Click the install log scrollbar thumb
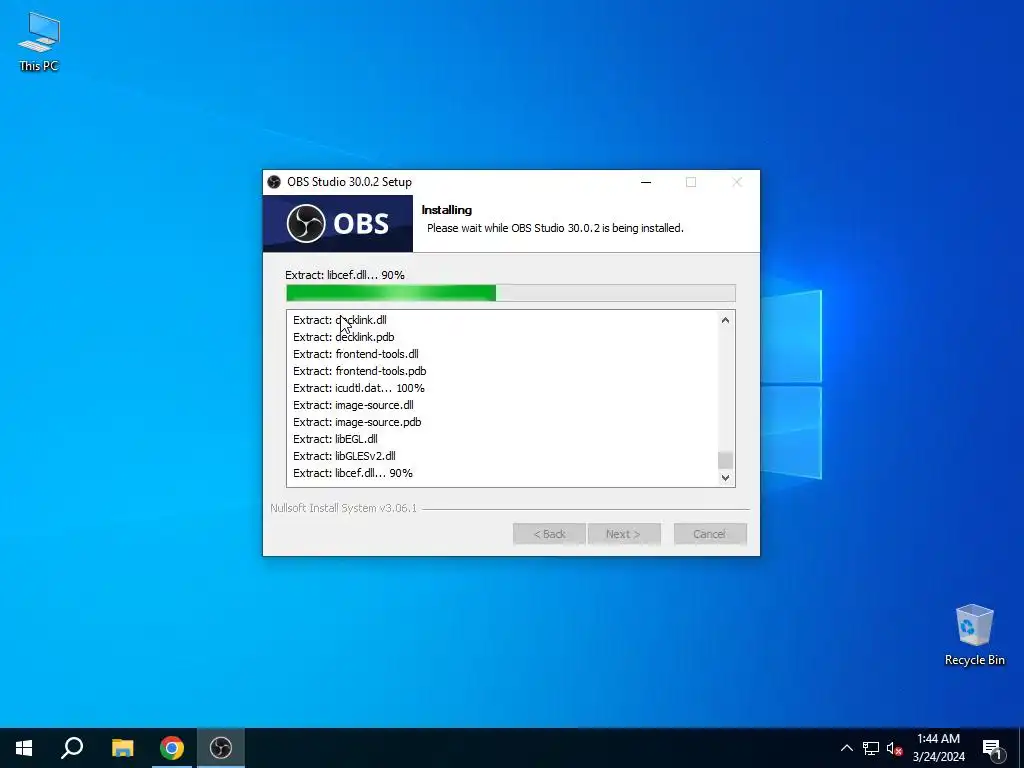Screen dimensions: 1024x768 point(725,460)
